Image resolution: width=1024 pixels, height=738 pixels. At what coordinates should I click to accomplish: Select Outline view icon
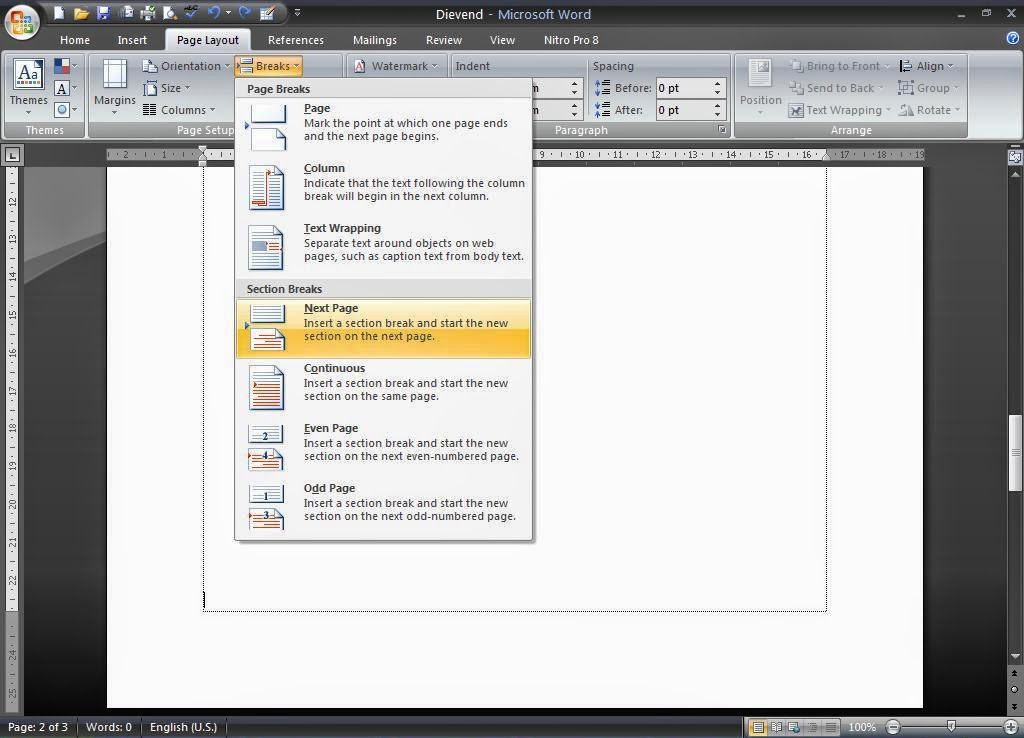(812, 727)
